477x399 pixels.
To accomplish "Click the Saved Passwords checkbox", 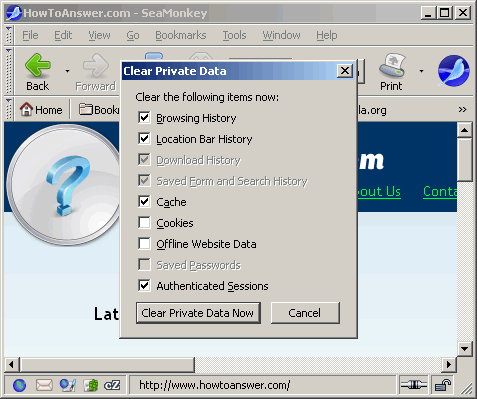I will (x=144, y=265).
